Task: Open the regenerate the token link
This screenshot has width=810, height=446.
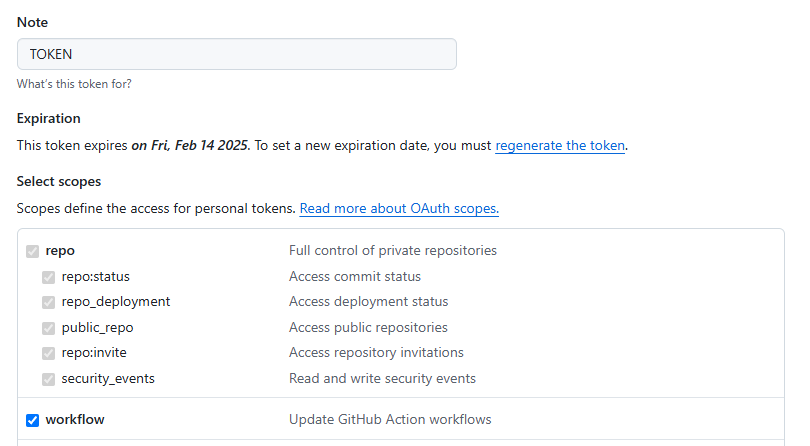Action: click(x=560, y=145)
